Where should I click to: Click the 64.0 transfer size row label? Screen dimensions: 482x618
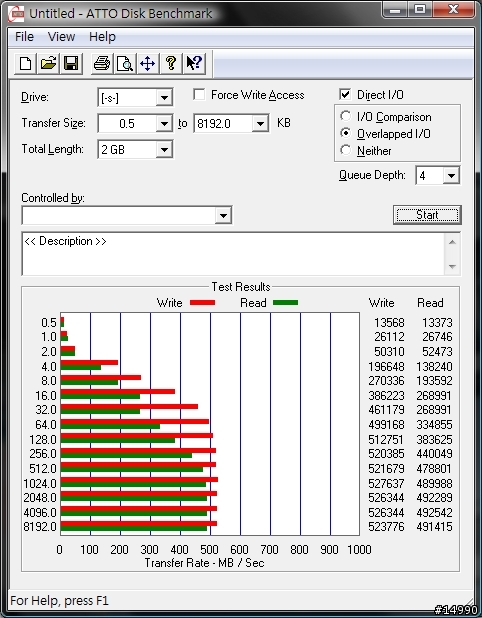coord(46,424)
